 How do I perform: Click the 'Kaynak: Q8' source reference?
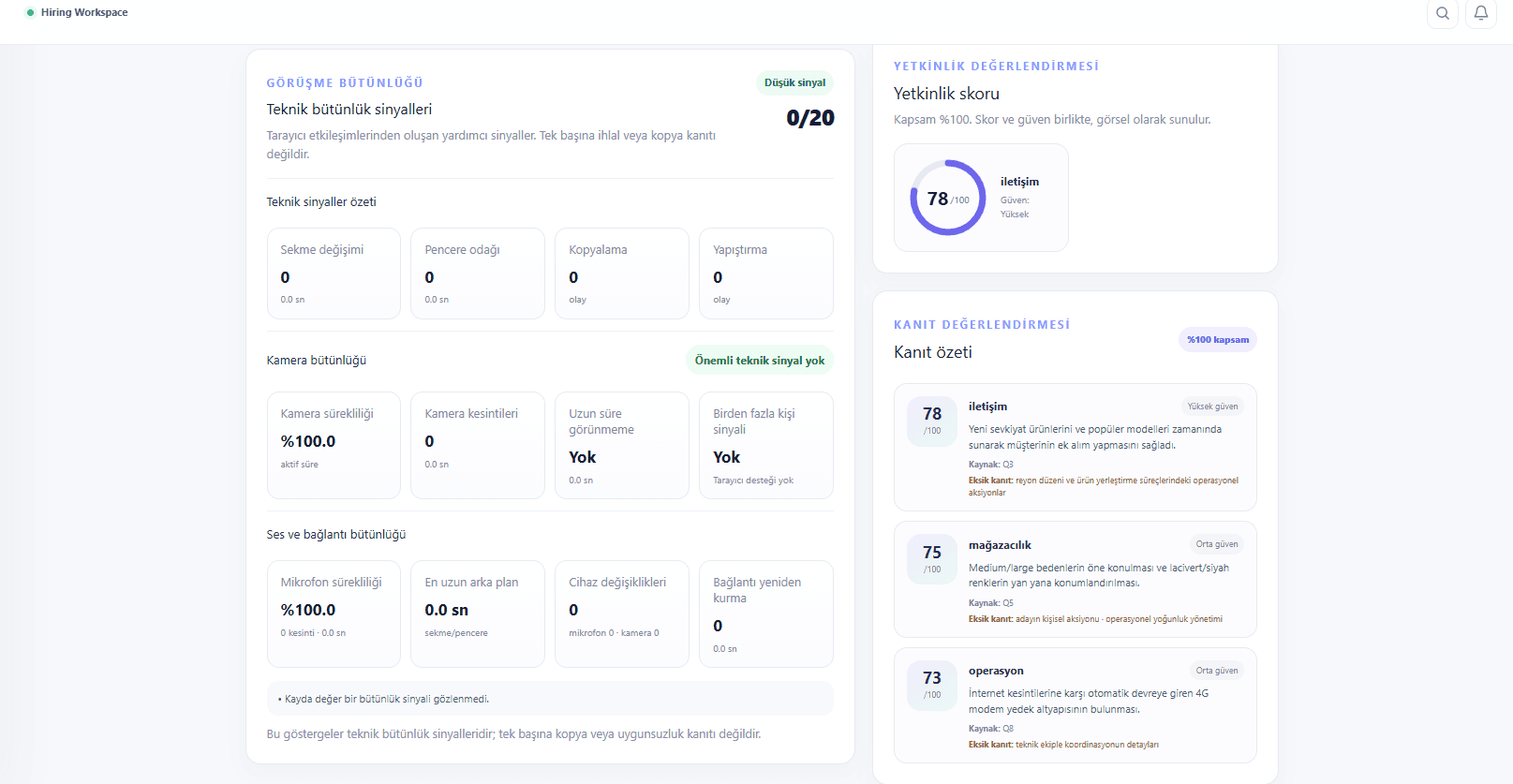pyautogui.click(x=991, y=729)
